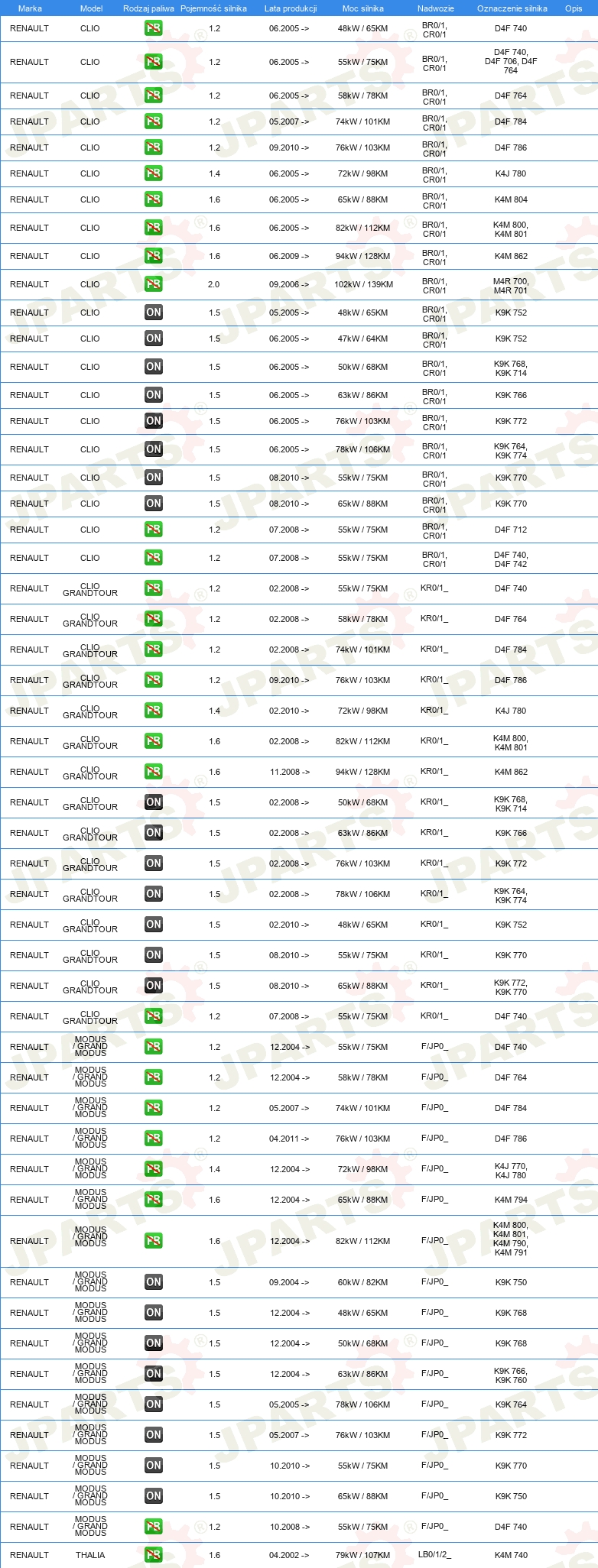Click diesel icon in Clio K9K 764, K9K 774 row

click(x=154, y=449)
